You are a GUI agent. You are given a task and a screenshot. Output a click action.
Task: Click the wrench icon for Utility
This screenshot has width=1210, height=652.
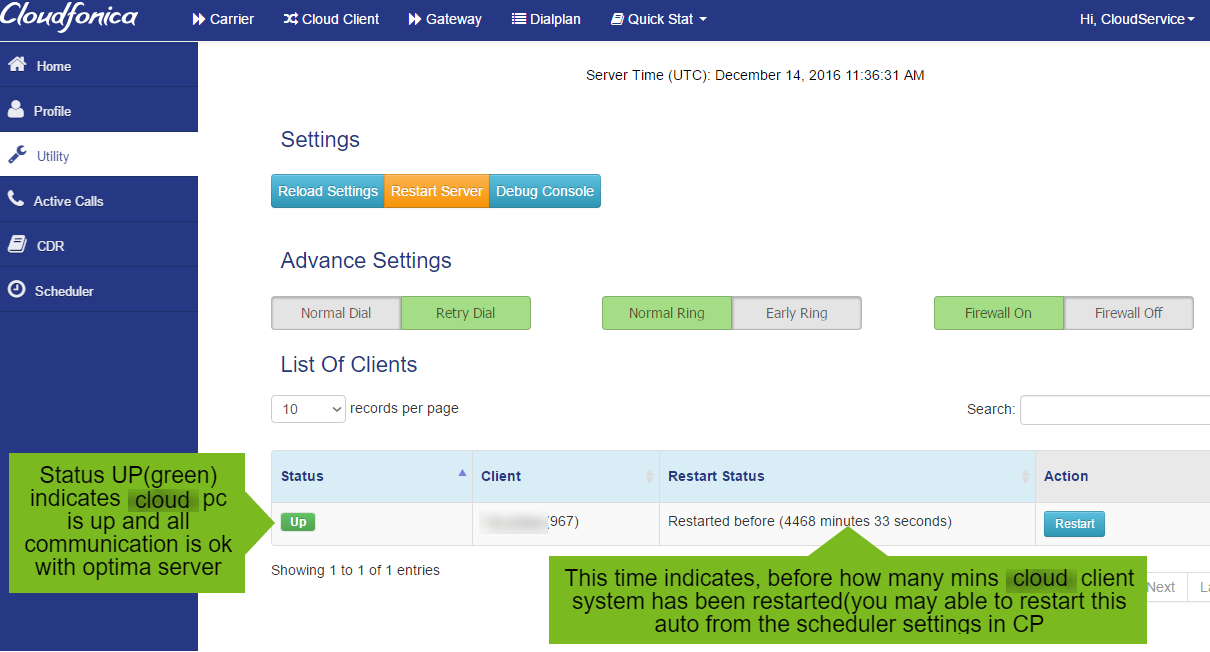tap(16, 154)
